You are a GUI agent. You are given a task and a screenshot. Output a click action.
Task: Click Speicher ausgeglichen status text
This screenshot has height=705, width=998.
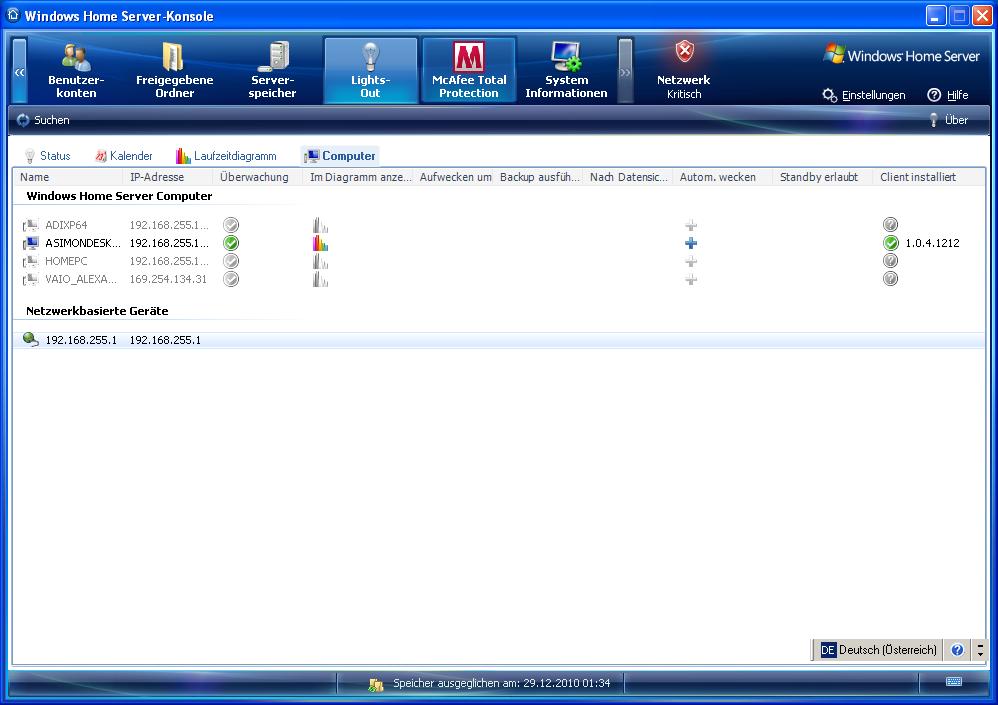coord(502,683)
